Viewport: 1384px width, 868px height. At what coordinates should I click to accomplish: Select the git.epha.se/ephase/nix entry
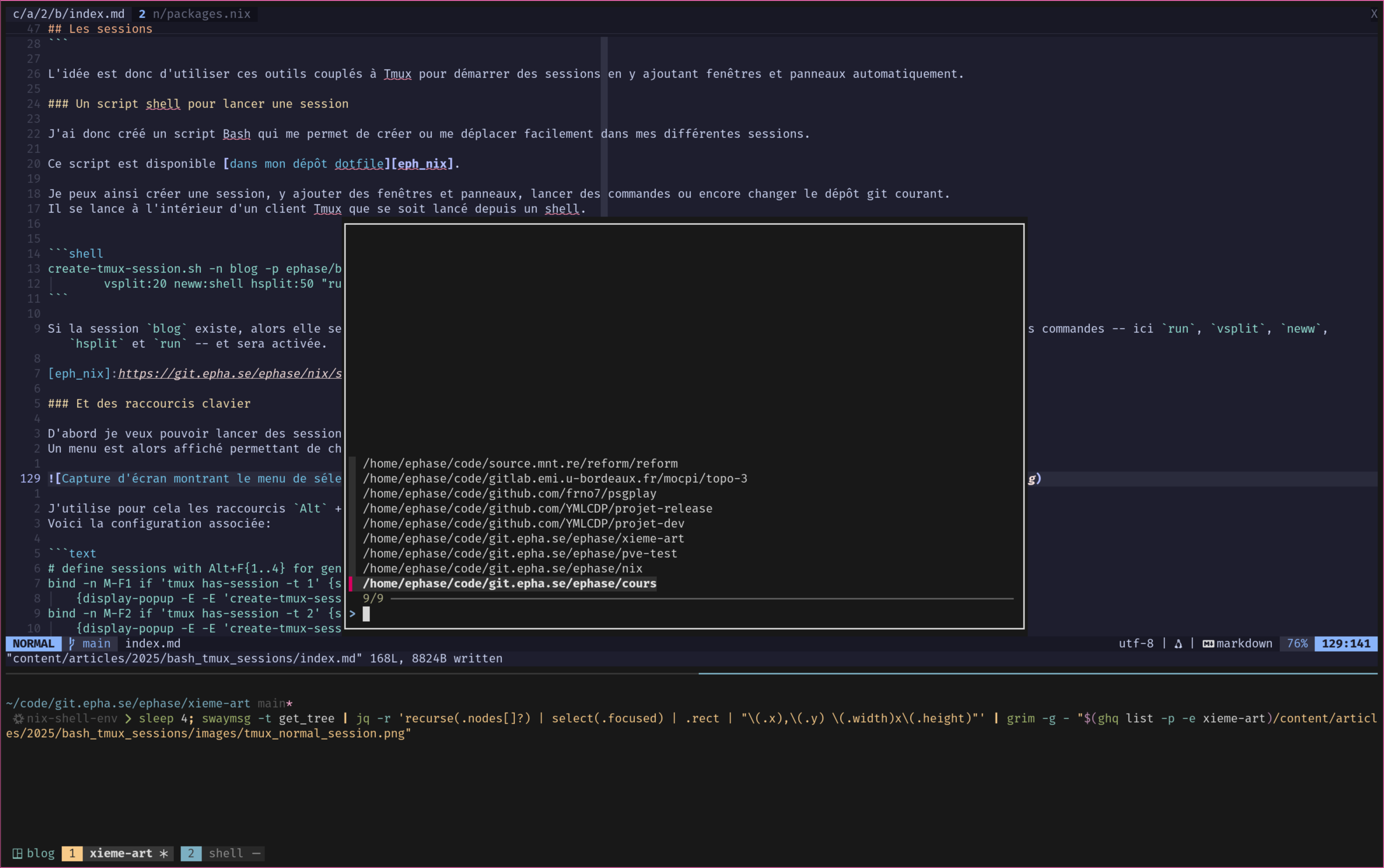[502, 568]
